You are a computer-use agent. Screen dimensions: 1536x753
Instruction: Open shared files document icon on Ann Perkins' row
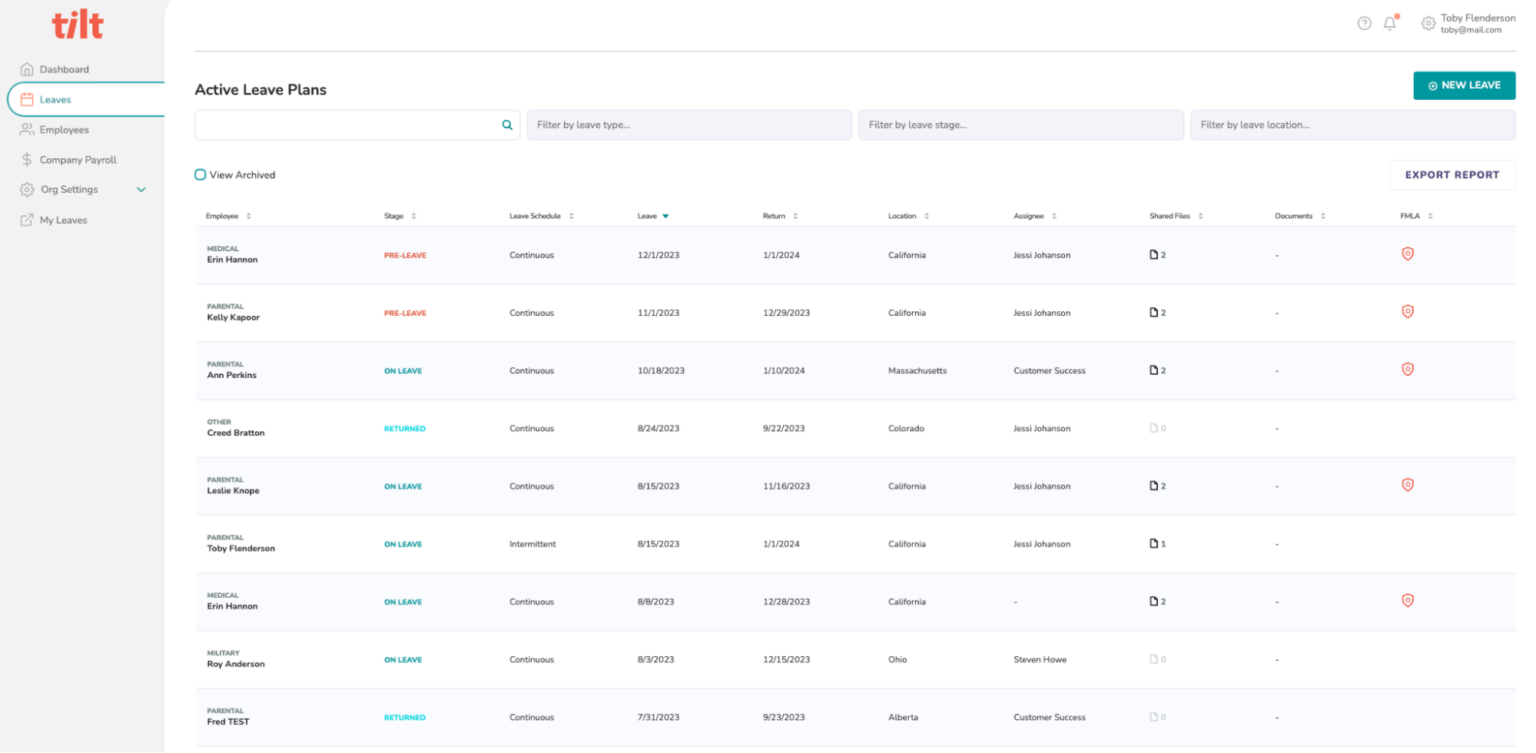point(1154,369)
